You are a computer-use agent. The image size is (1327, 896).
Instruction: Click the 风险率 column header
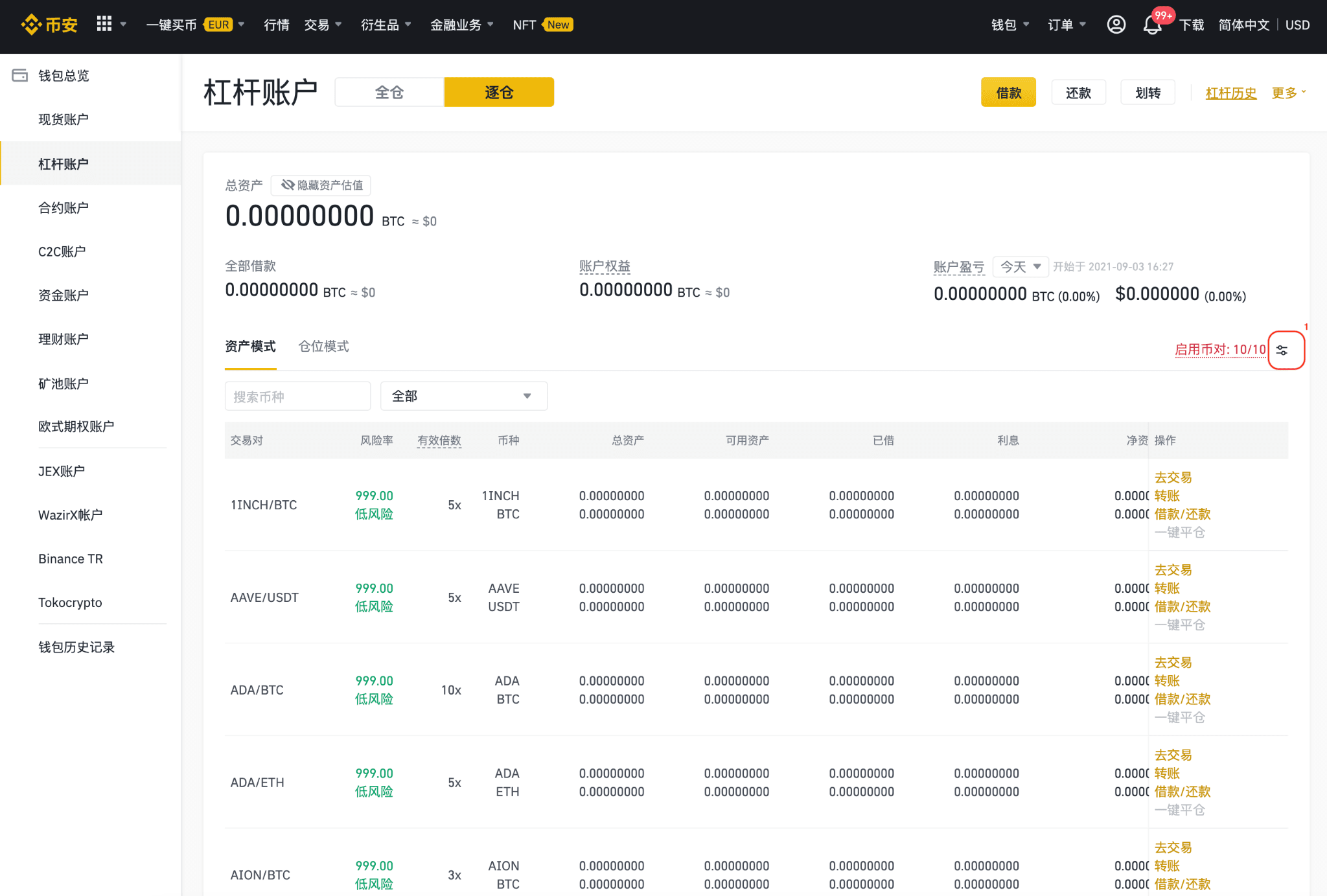[376, 441]
